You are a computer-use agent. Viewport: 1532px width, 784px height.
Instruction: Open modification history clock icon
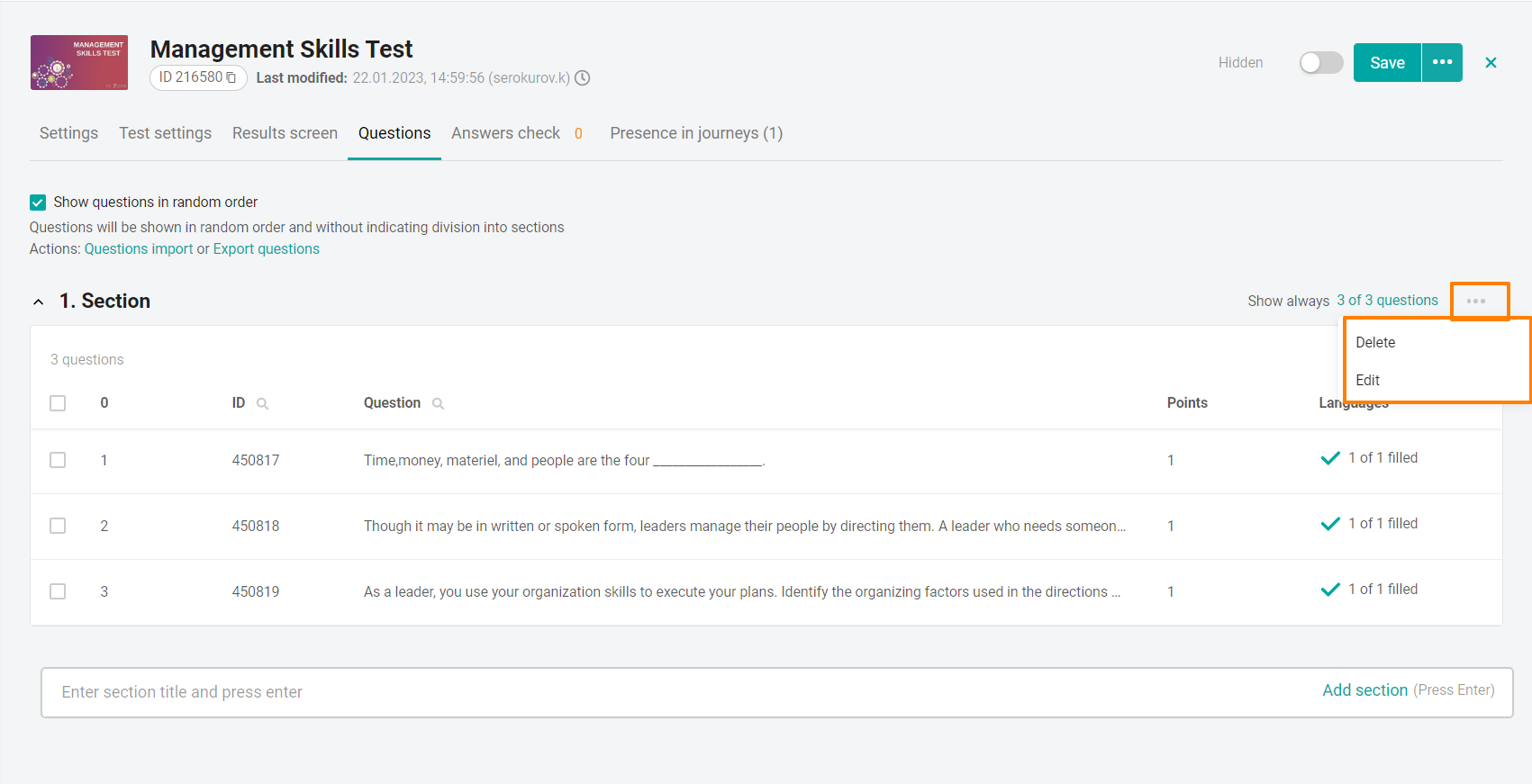(583, 78)
